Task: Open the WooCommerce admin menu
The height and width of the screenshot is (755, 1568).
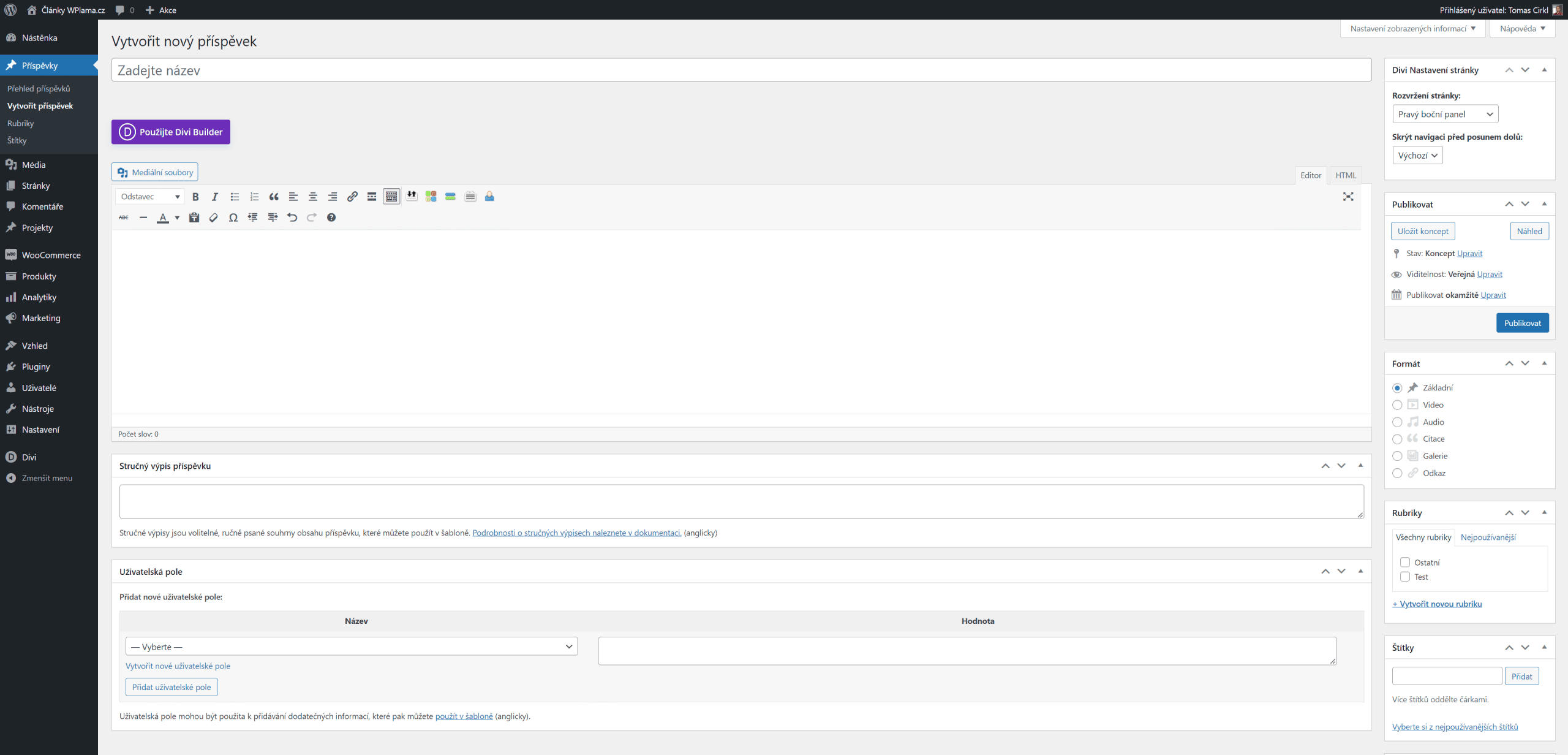Action: pyautogui.click(x=49, y=255)
